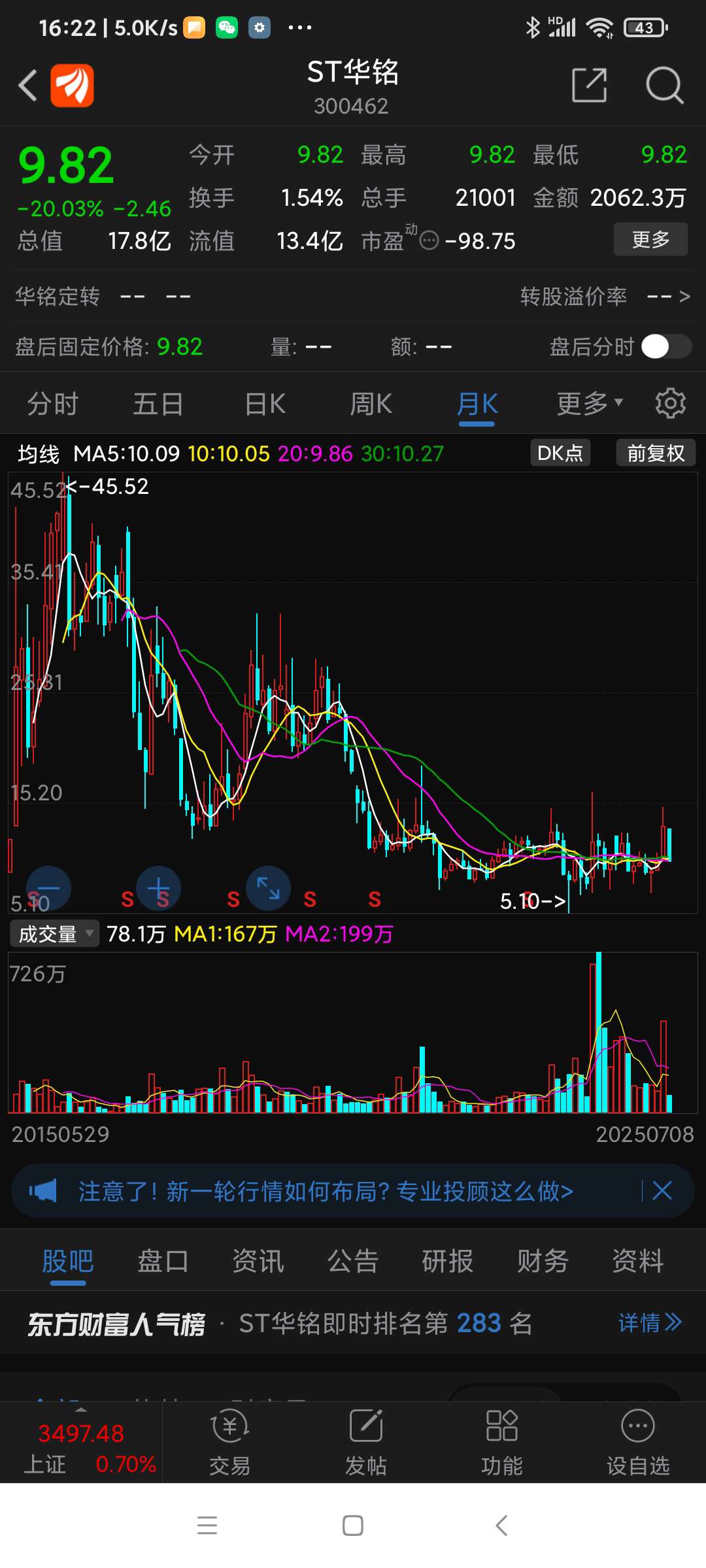Open the 成交量 indicator dropdown
706x1568 pixels.
[x=54, y=934]
